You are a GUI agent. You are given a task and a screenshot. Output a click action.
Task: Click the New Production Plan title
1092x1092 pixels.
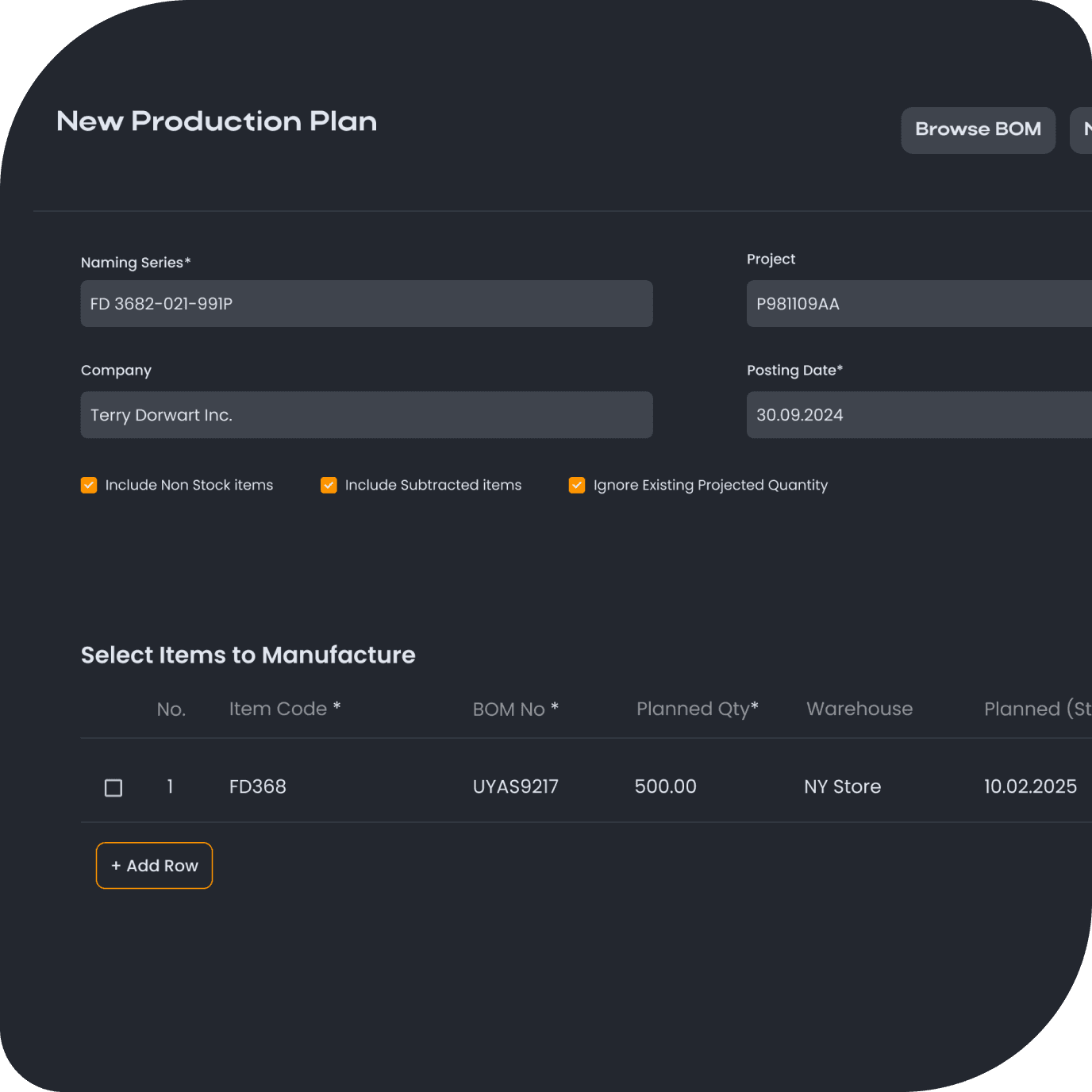[x=217, y=121]
